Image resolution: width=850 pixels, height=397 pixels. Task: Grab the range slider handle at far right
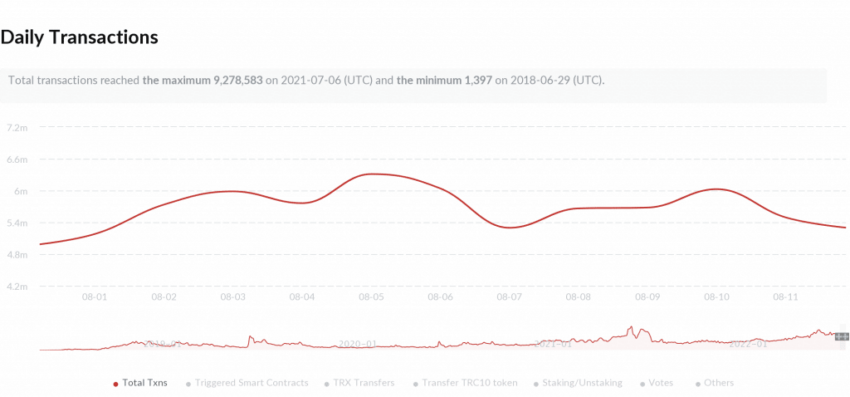[x=841, y=336]
